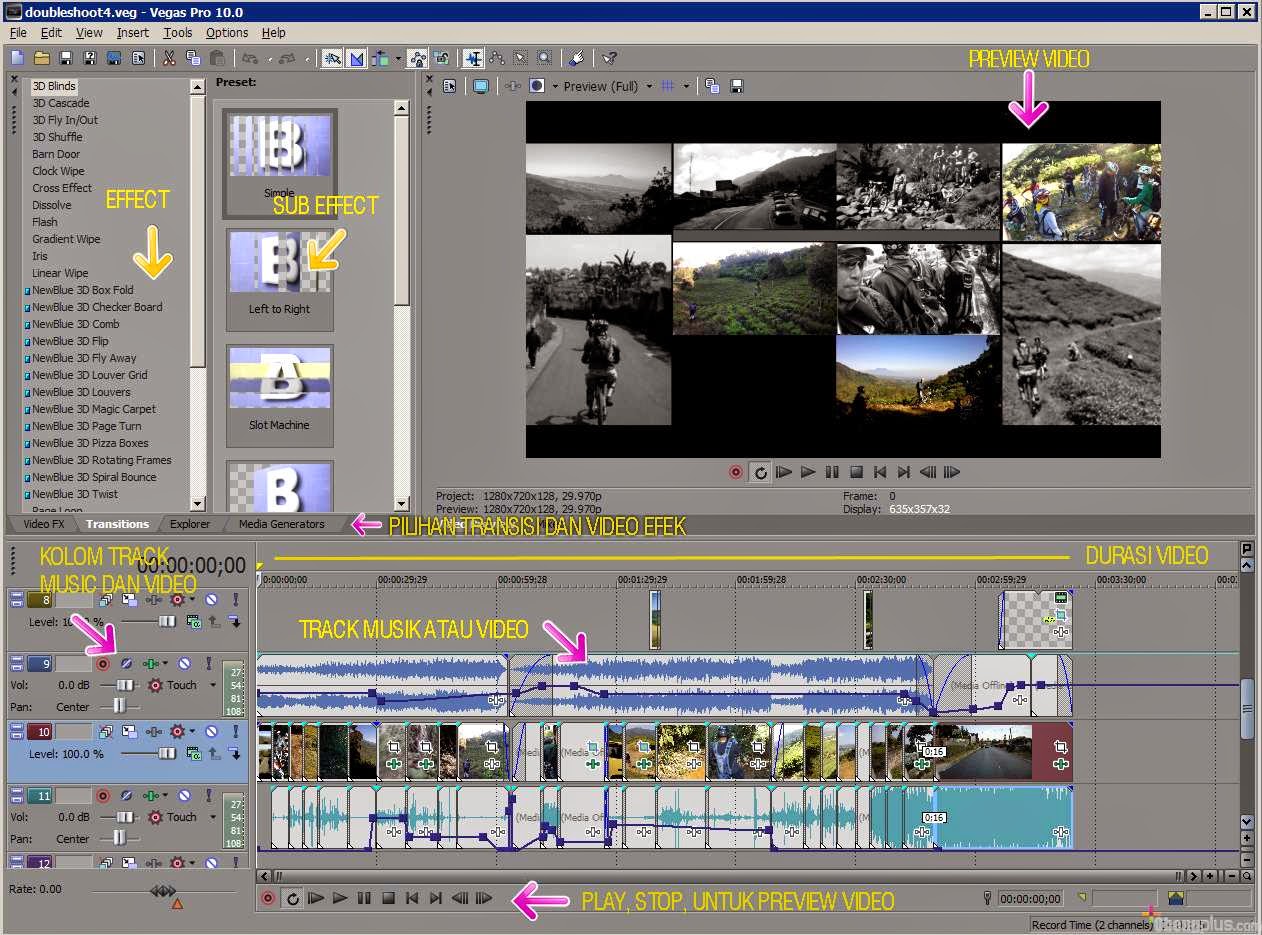Mute audio track 11
Viewport: 1262px width, 935px height.
(x=184, y=795)
